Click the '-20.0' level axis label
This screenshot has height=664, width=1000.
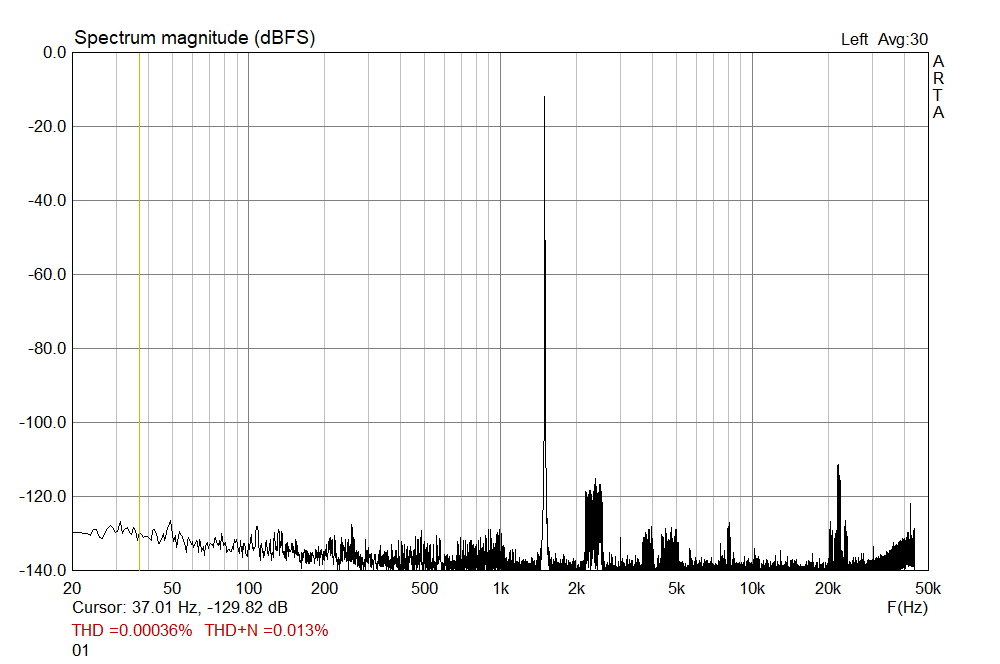[x=47, y=127]
